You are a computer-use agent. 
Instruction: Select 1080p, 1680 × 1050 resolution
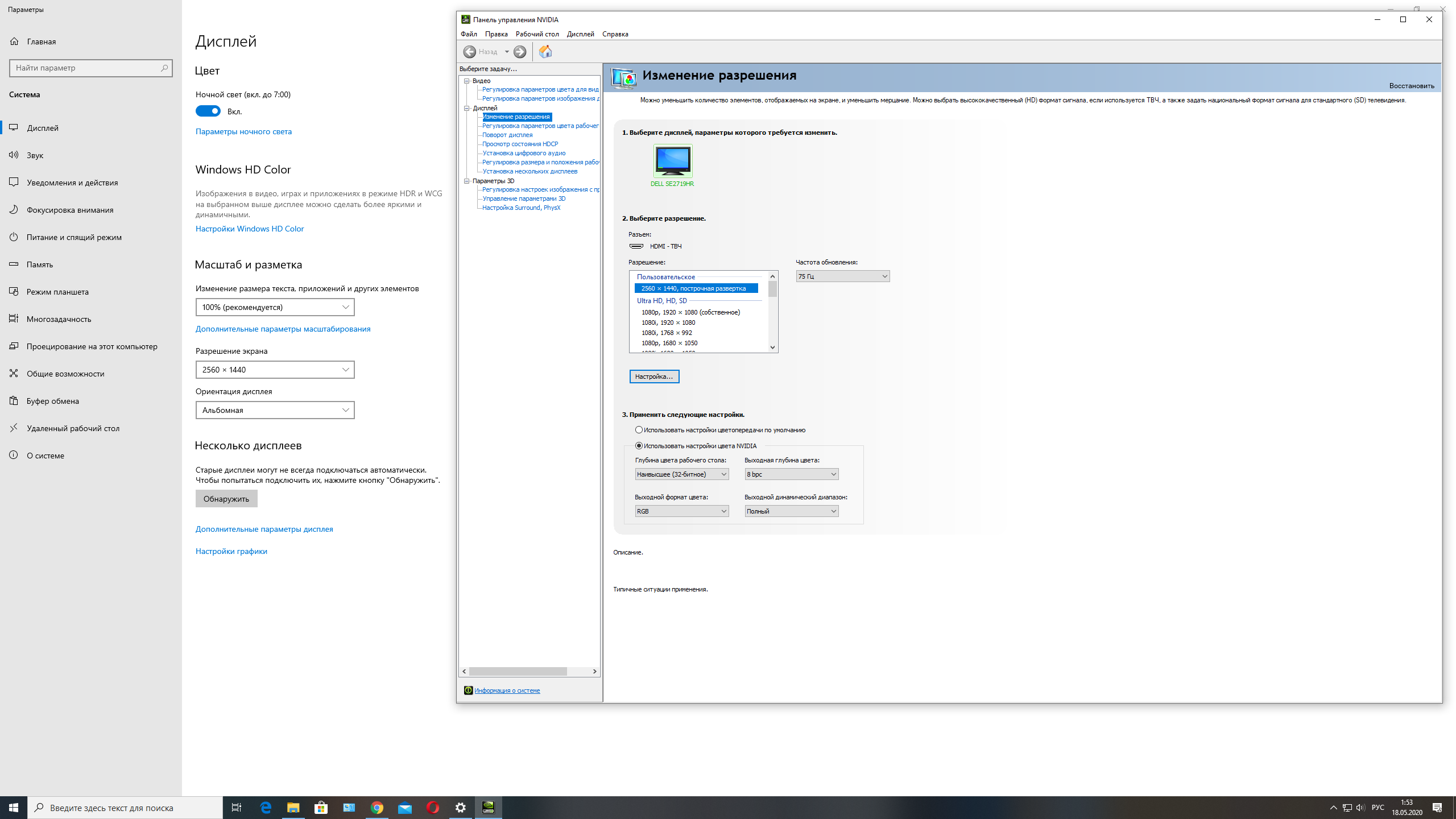click(x=669, y=343)
